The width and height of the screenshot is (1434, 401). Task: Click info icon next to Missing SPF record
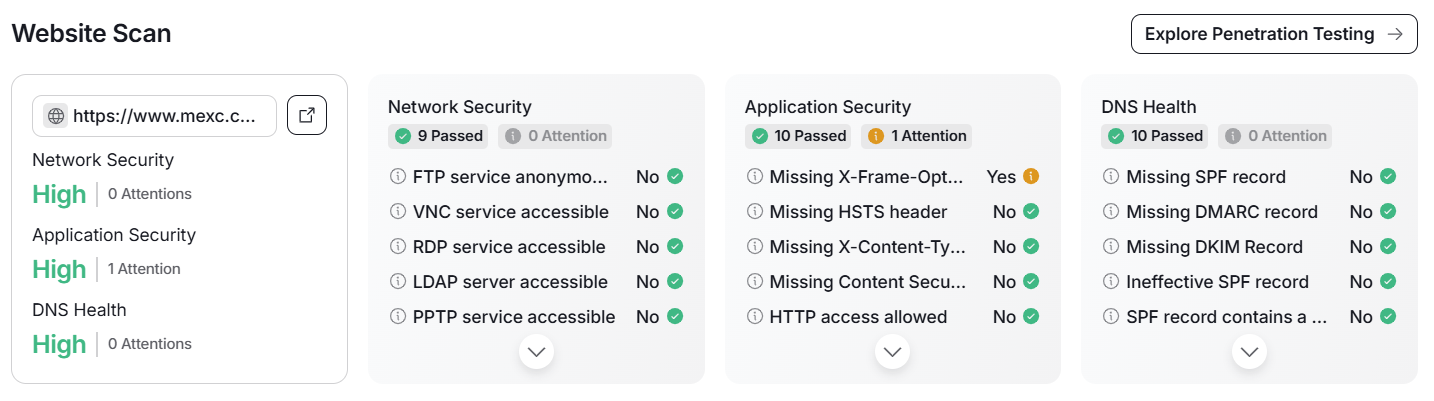[x=1110, y=177]
